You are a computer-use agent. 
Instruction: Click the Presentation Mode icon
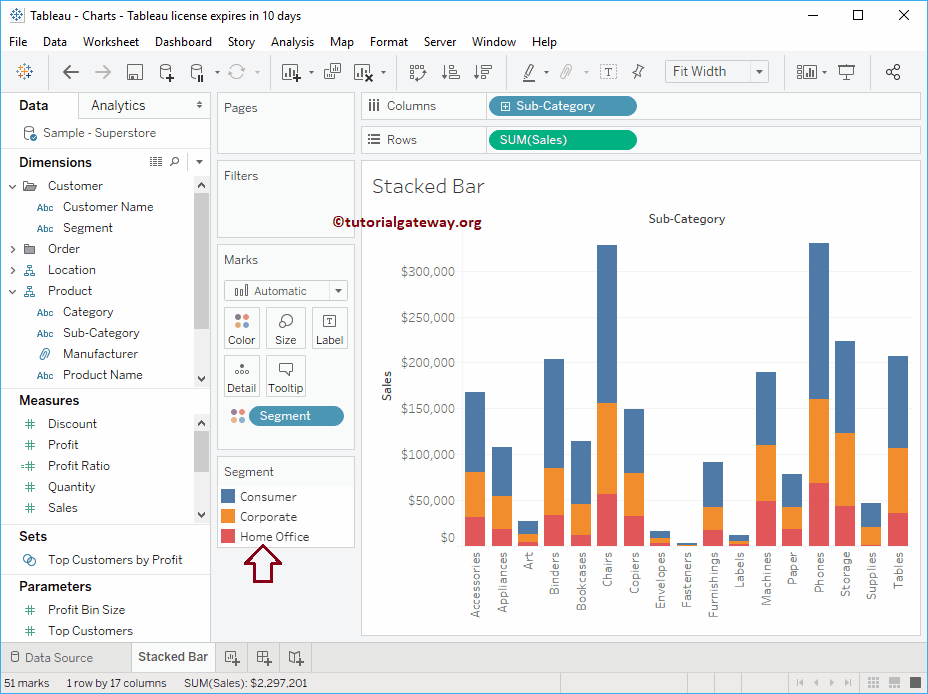(x=846, y=72)
